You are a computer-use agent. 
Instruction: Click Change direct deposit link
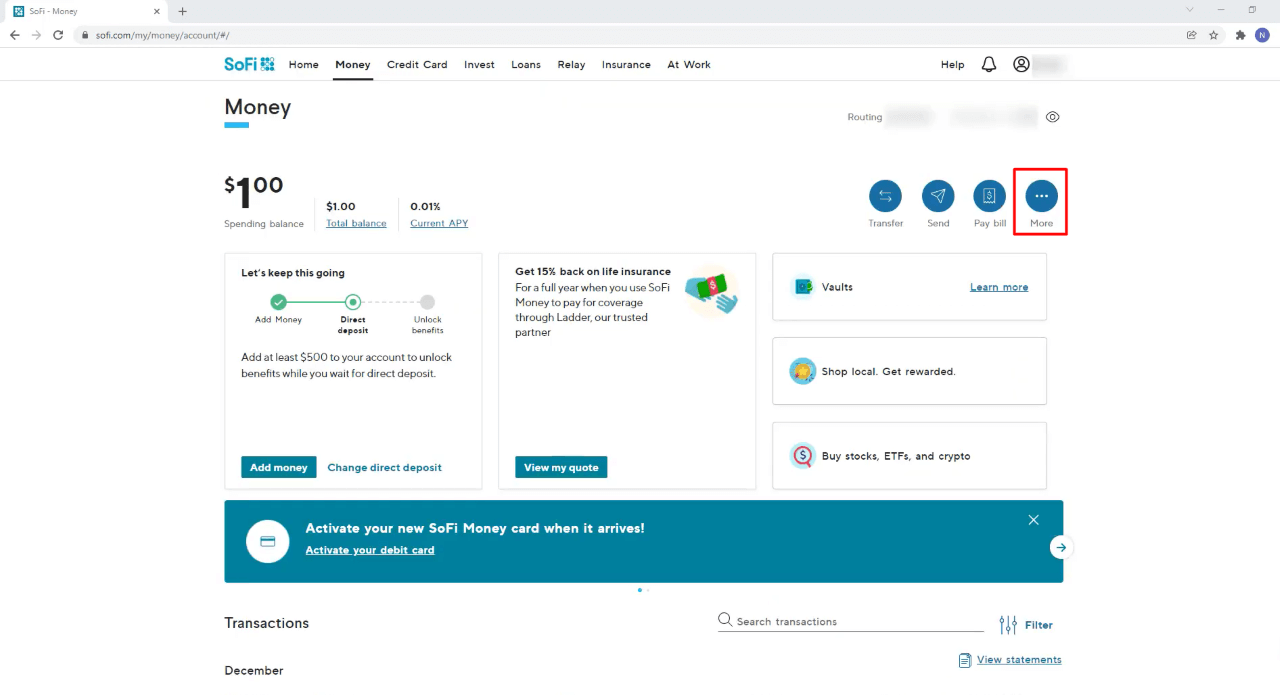384,467
